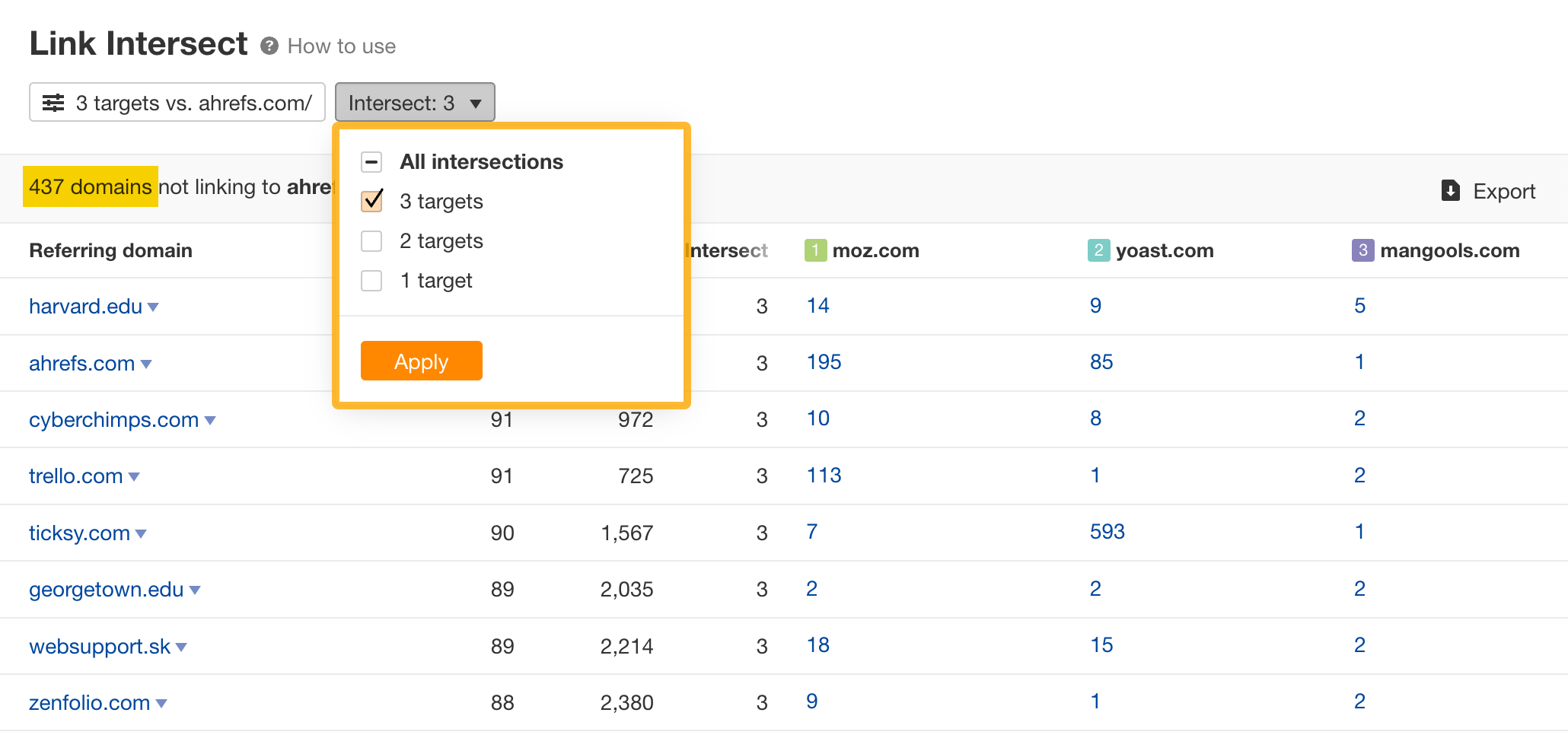Open the zenfolio.com domain link
1568x735 pixels.
[89, 702]
